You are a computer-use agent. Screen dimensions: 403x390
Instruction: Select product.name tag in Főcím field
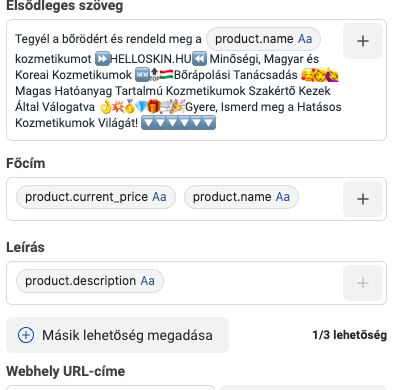click(x=241, y=197)
